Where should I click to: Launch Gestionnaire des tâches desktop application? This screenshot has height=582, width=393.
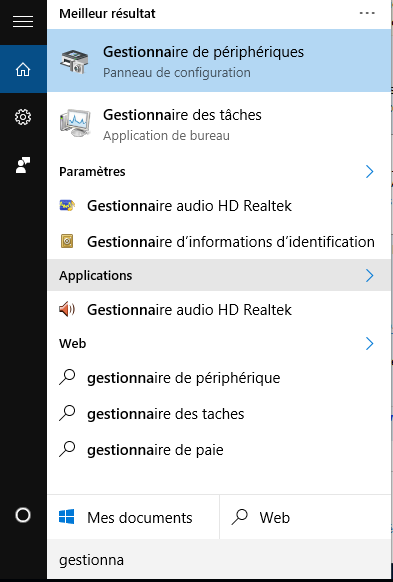(219, 124)
